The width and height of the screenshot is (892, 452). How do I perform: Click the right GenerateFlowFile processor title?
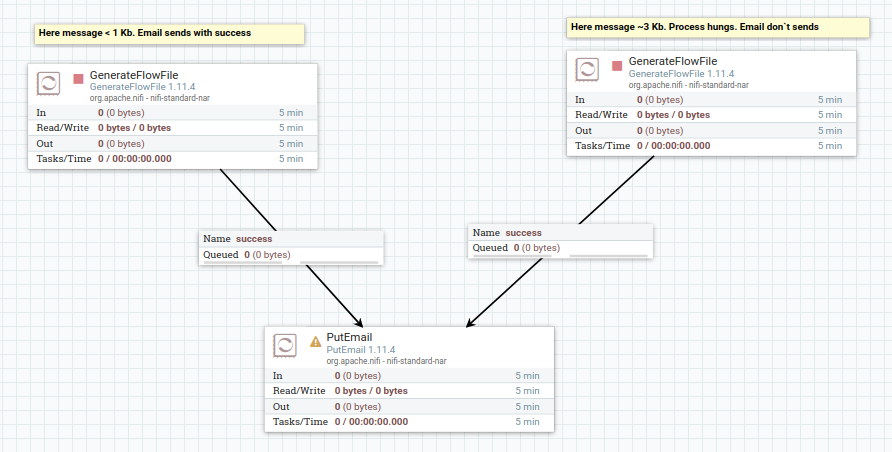pyautogui.click(x=672, y=61)
